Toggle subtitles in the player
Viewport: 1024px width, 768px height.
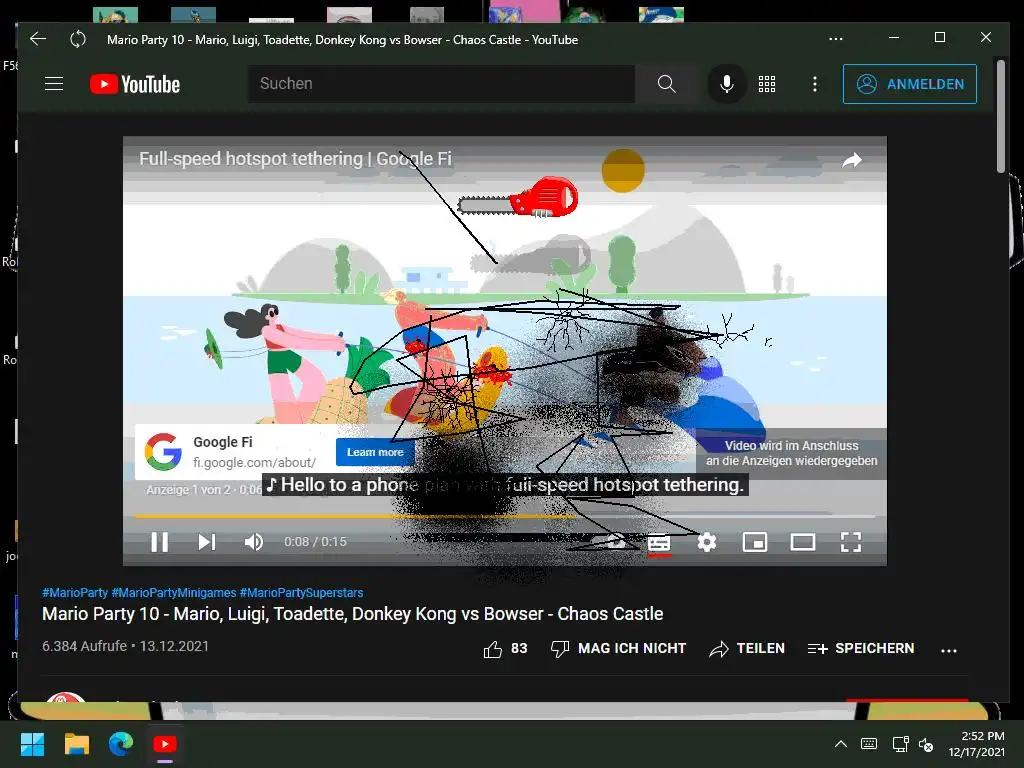tap(659, 542)
